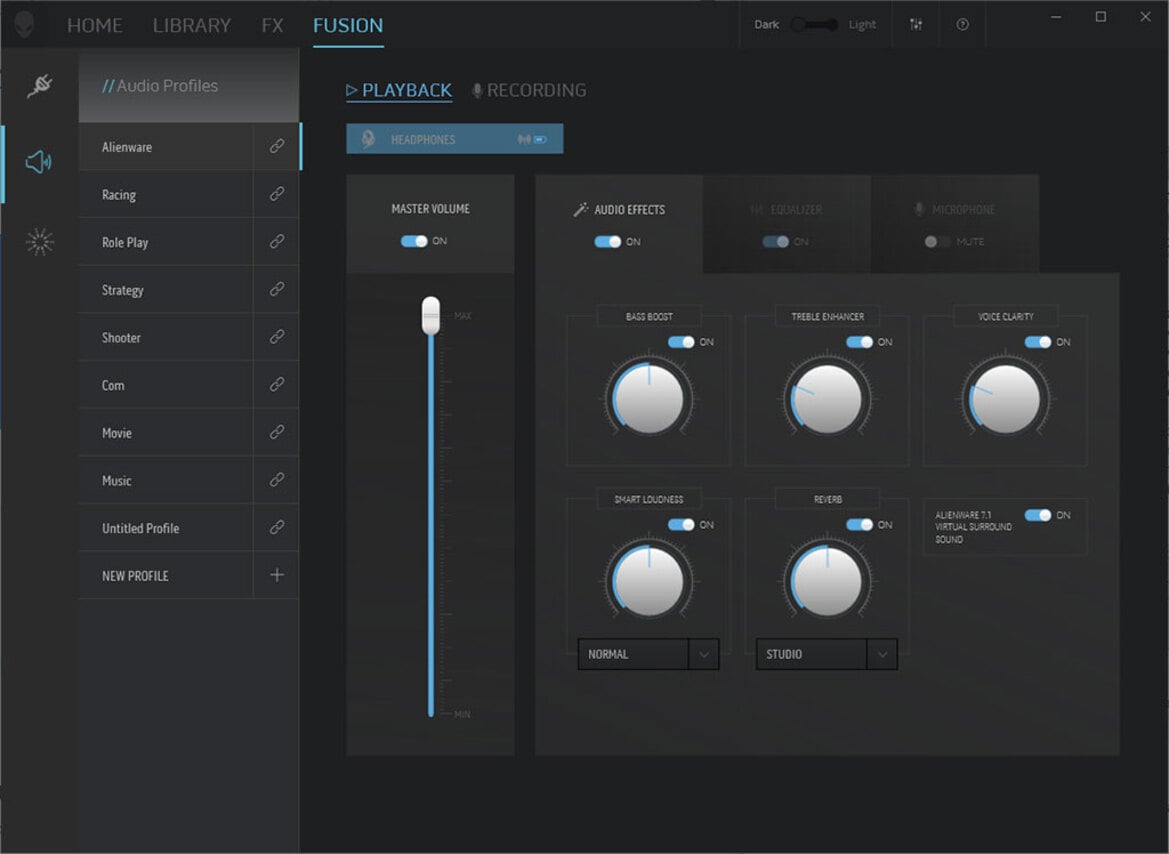The width and height of the screenshot is (1169, 854).
Task: Click the Bass Boost knob
Action: 649,399
